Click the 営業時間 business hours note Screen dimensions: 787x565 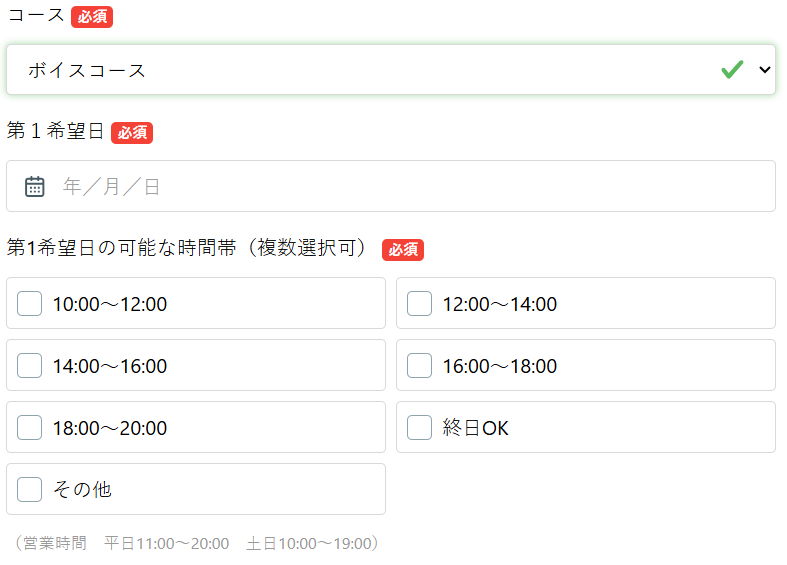pos(195,544)
